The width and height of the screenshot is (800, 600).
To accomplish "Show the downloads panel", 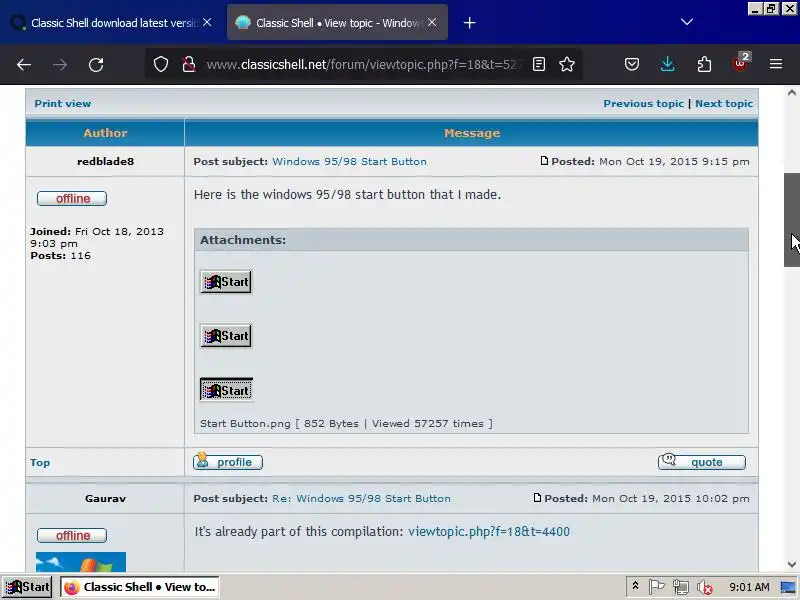I will coord(667,64).
